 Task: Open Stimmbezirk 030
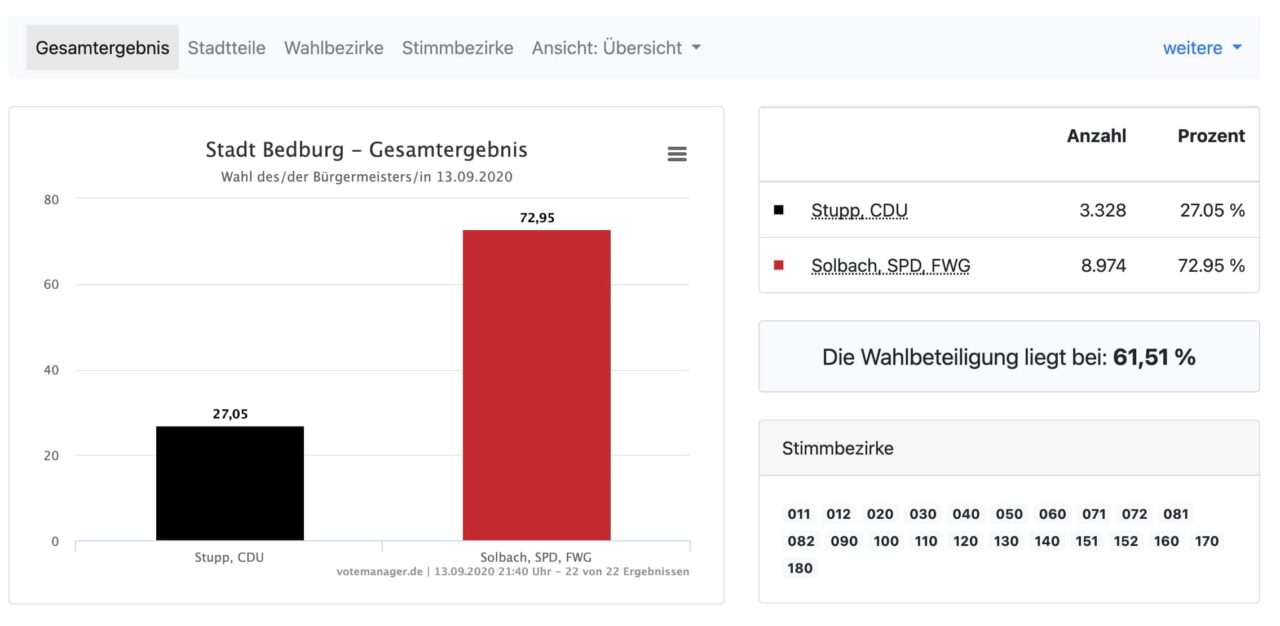tap(923, 514)
